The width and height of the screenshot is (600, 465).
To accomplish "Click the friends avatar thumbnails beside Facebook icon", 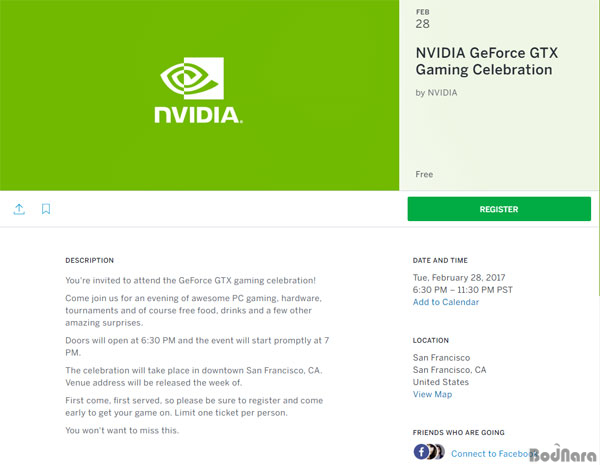I will (437, 452).
